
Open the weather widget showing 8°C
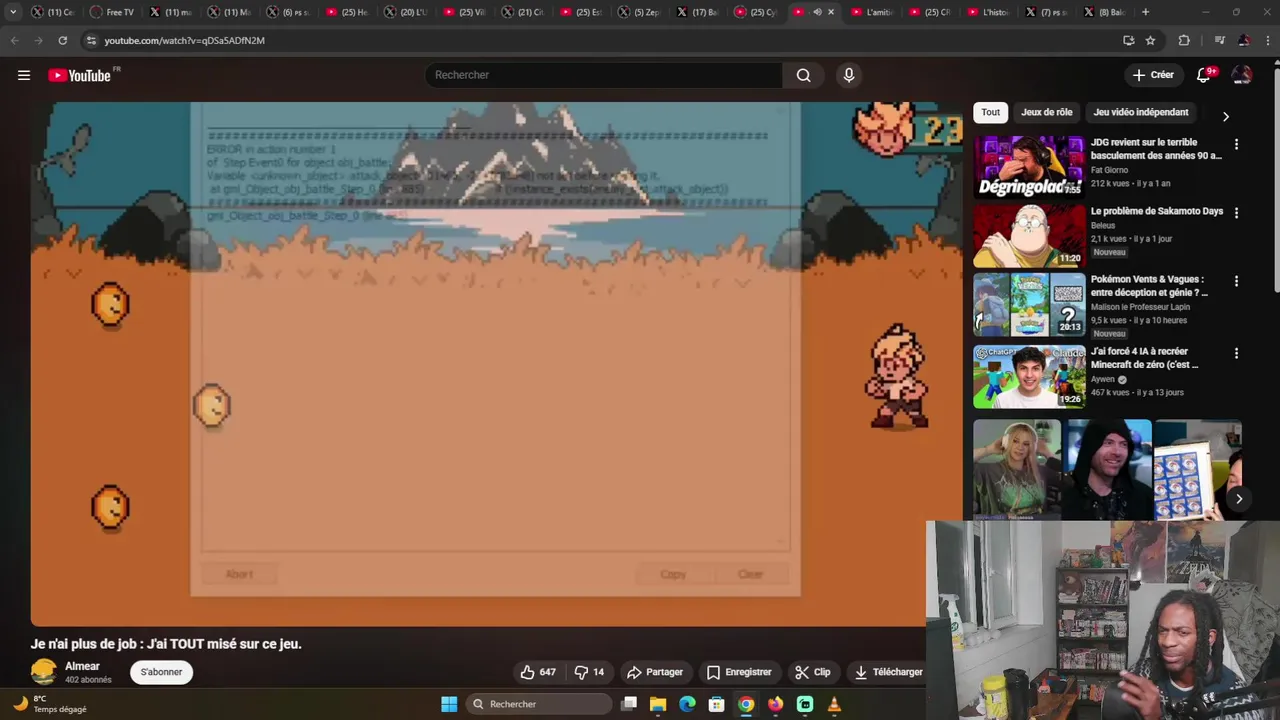(50, 704)
